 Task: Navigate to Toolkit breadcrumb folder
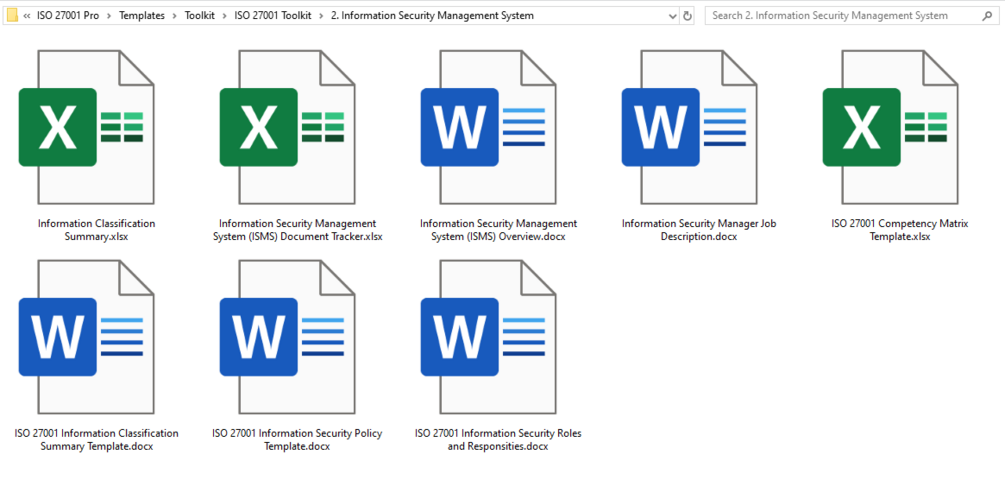pyautogui.click(x=200, y=16)
